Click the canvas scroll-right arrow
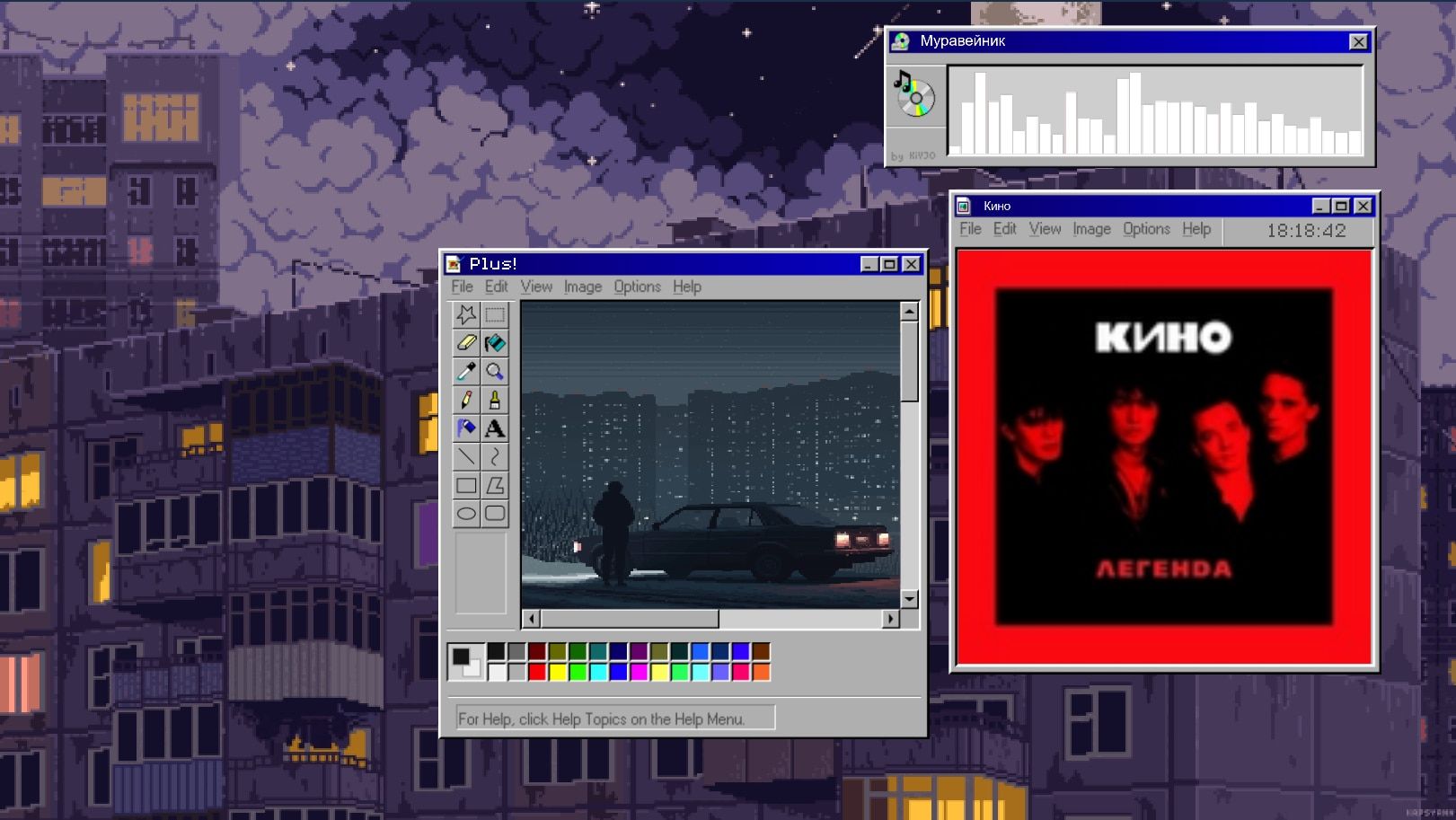Viewport: 1456px width, 820px height. (x=891, y=619)
